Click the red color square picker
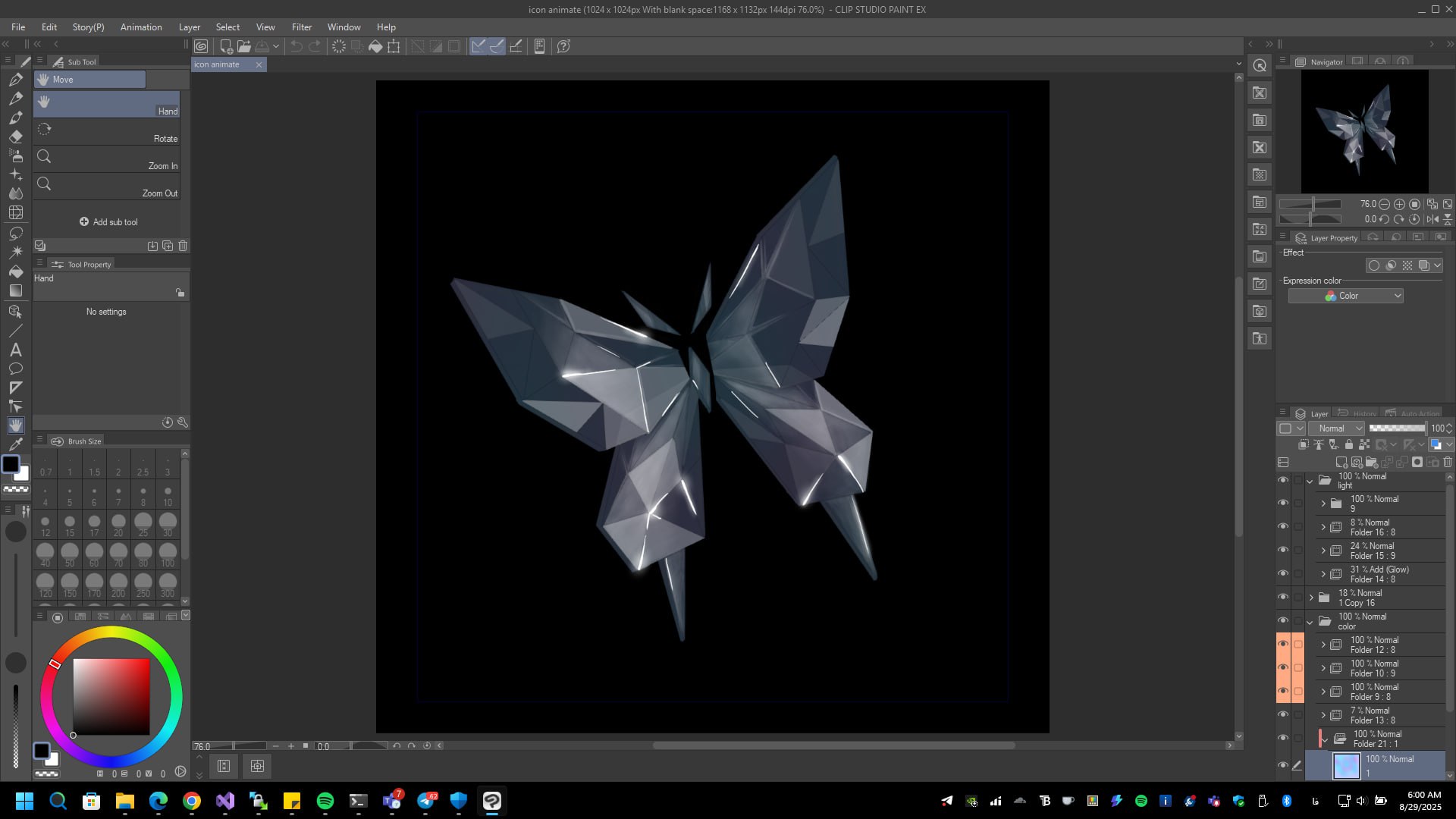 point(111,696)
